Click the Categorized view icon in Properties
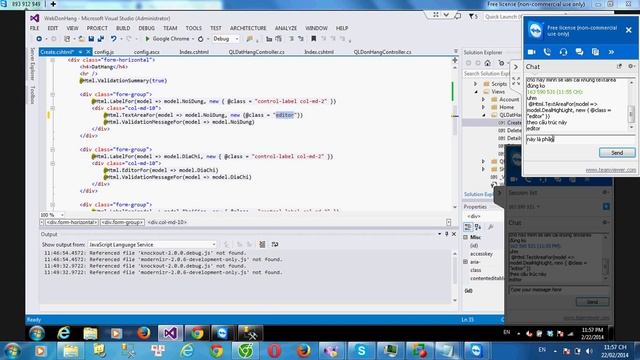This screenshot has width=640, height=360. tap(468, 227)
